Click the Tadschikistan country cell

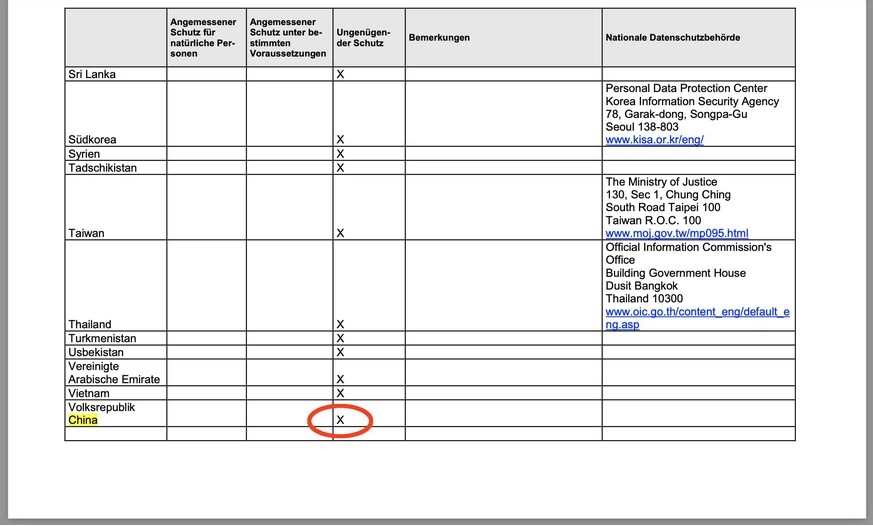click(x=116, y=168)
